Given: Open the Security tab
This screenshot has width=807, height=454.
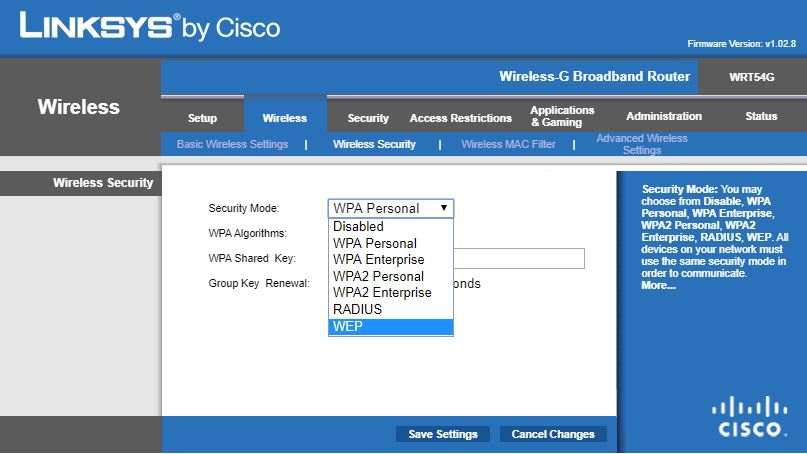Looking at the screenshot, I should 367,118.
